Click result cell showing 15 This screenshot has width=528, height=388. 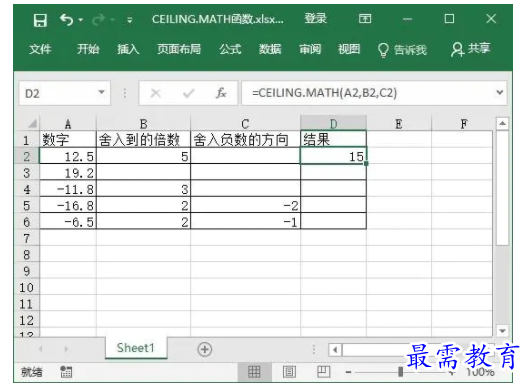[x=333, y=156]
